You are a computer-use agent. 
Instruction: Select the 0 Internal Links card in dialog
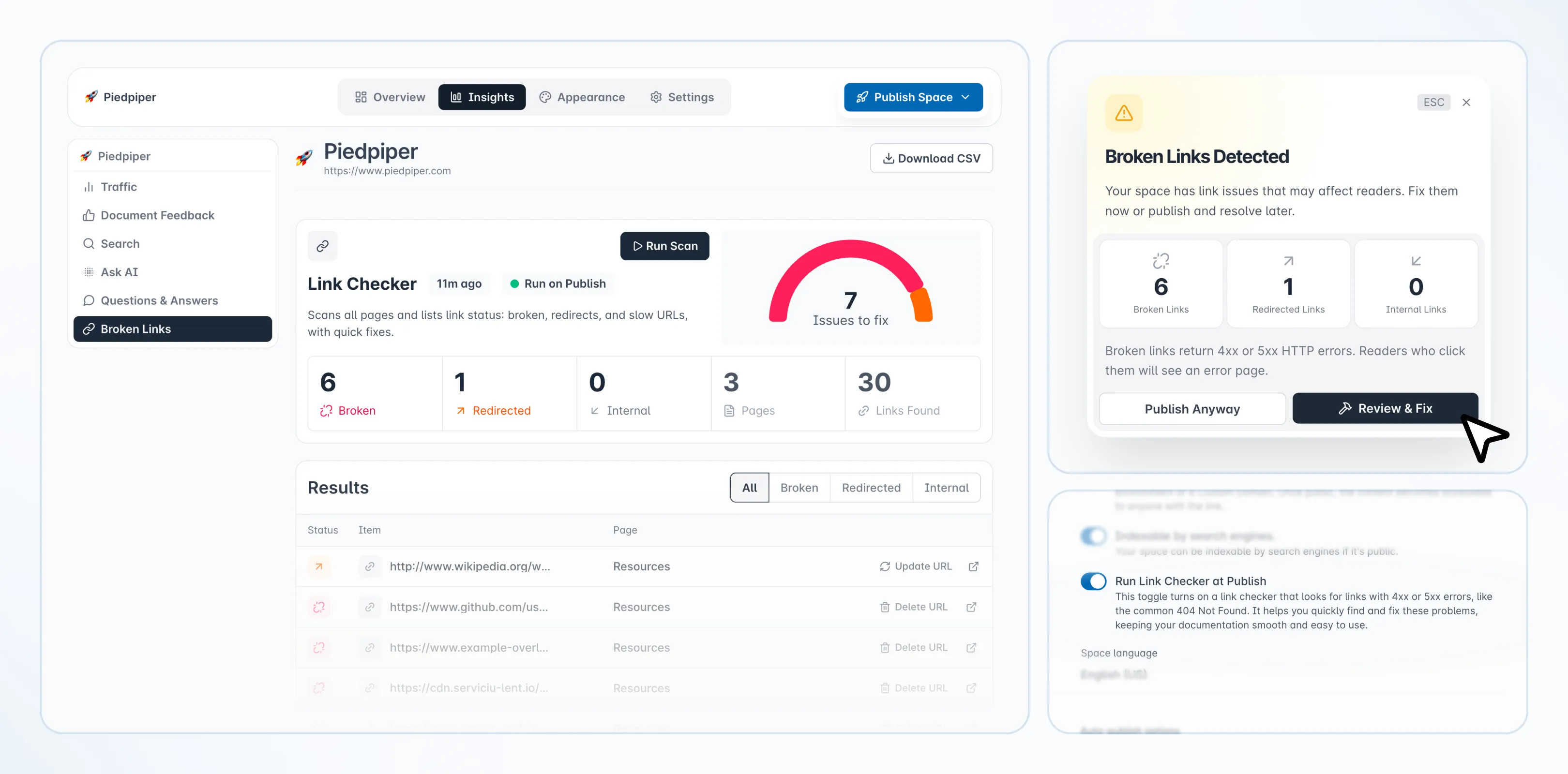click(x=1416, y=283)
